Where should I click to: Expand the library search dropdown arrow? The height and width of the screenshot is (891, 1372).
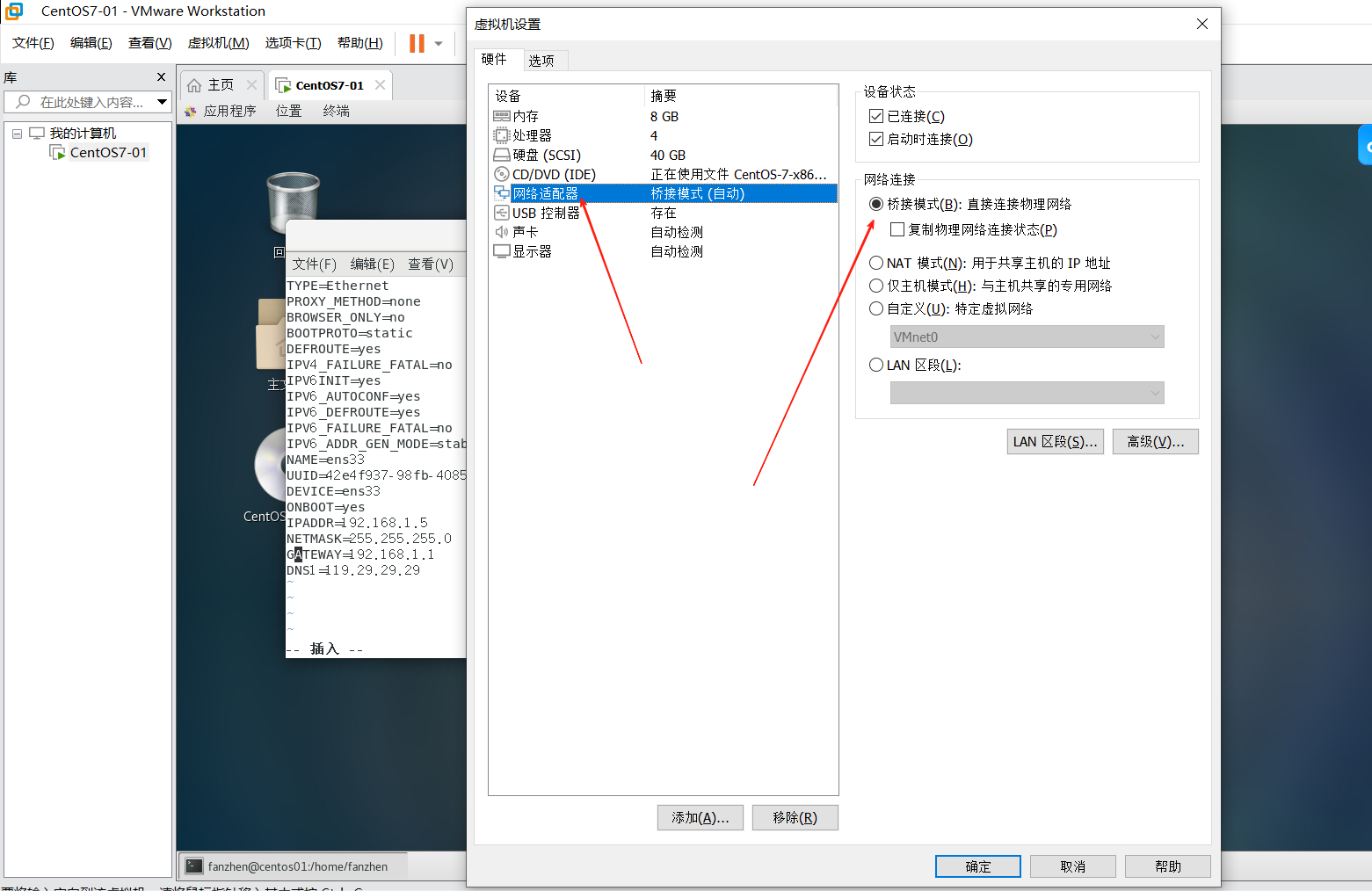click(x=162, y=102)
